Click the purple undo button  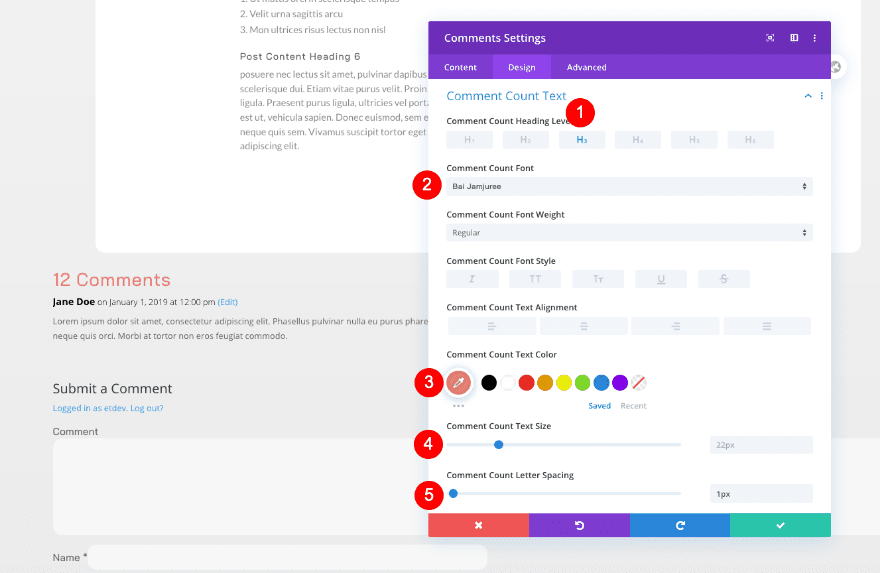coord(579,525)
